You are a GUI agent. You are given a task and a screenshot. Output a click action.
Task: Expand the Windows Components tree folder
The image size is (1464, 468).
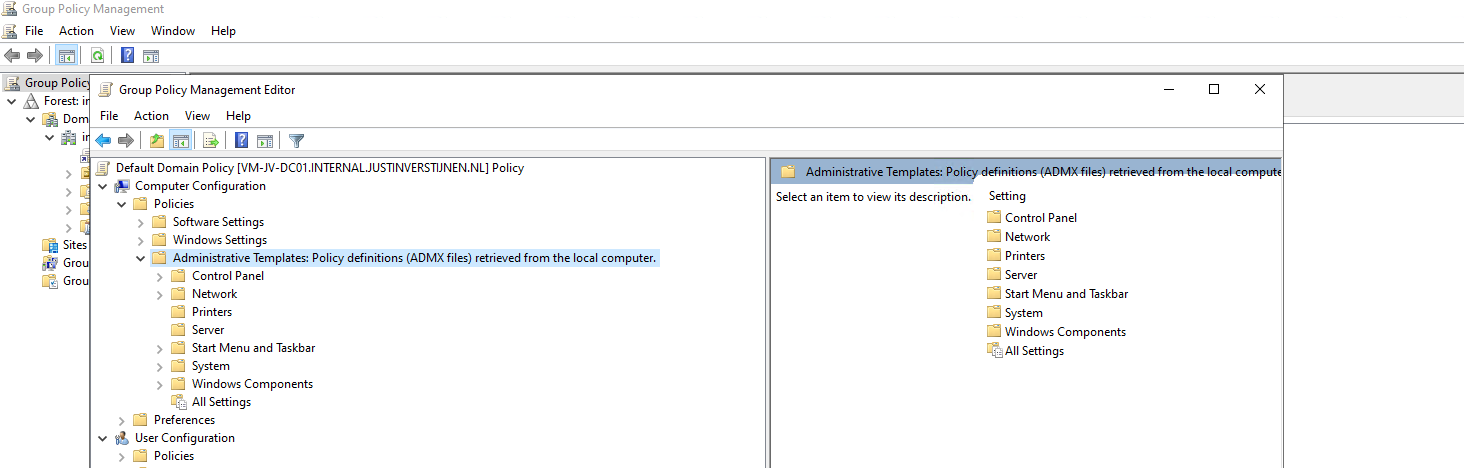(160, 384)
